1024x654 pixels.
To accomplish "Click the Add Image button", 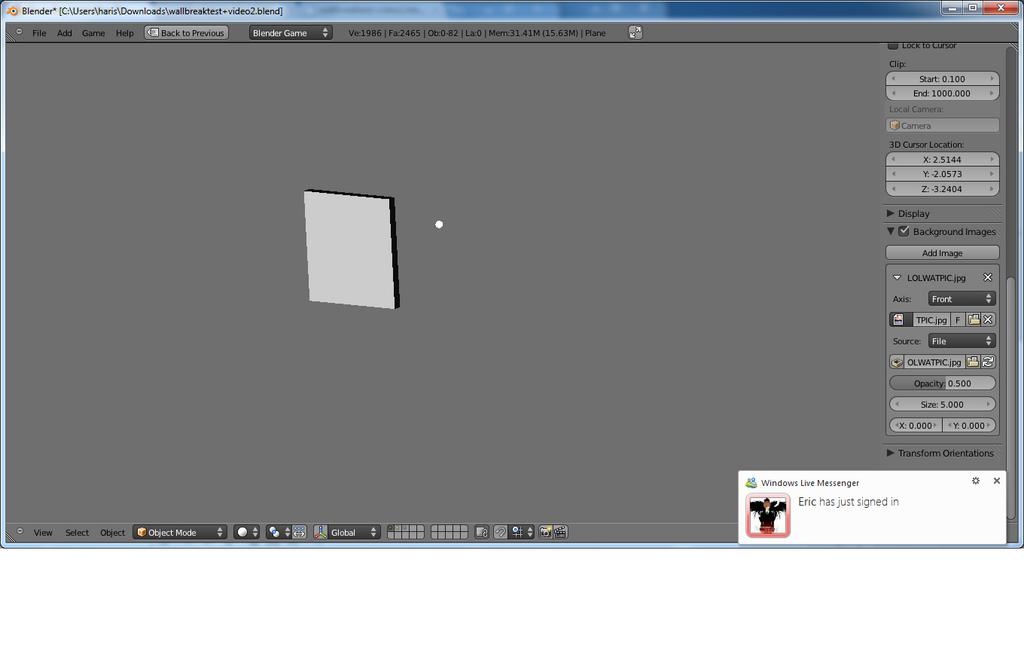I will point(942,253).
